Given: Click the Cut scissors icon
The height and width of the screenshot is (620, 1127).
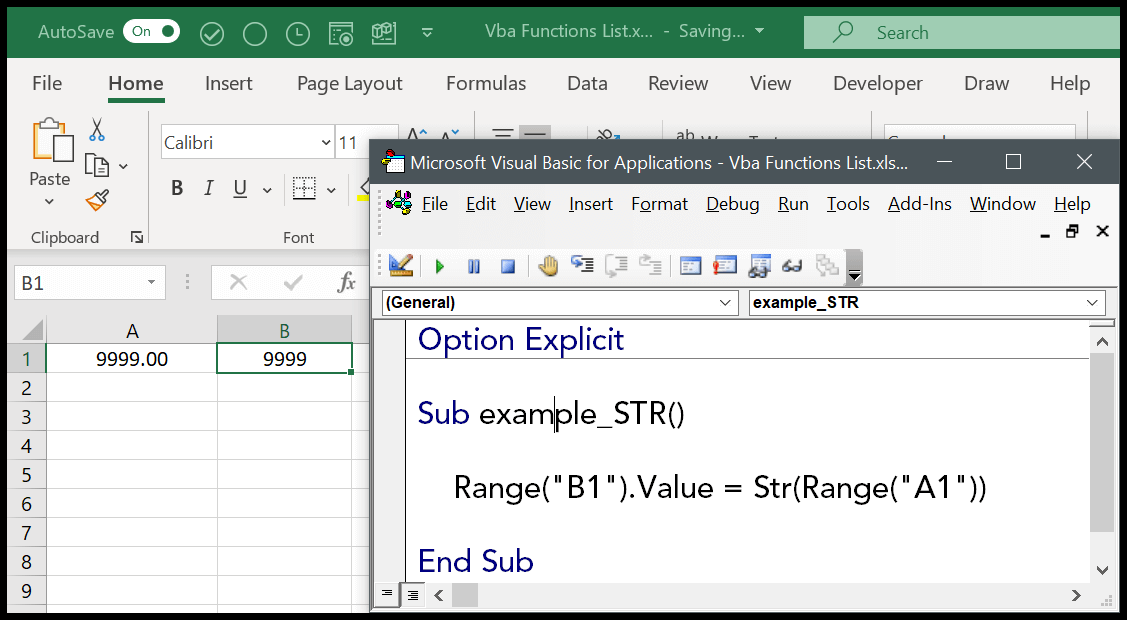Looking at the screenshot, I should click(x=97, y=130).
